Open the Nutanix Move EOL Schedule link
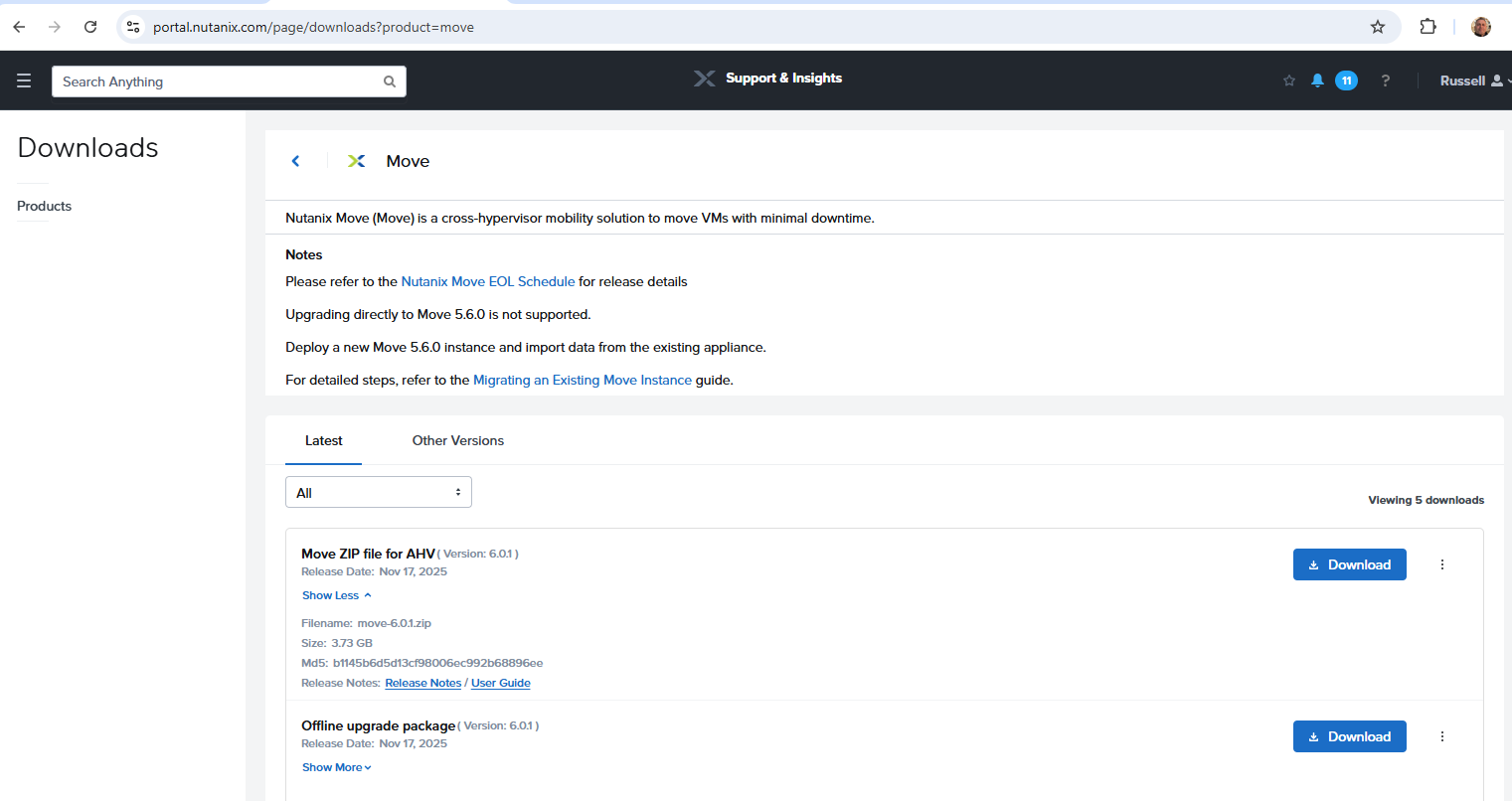This screenshot has width=1512, height=801. point(487,281)
